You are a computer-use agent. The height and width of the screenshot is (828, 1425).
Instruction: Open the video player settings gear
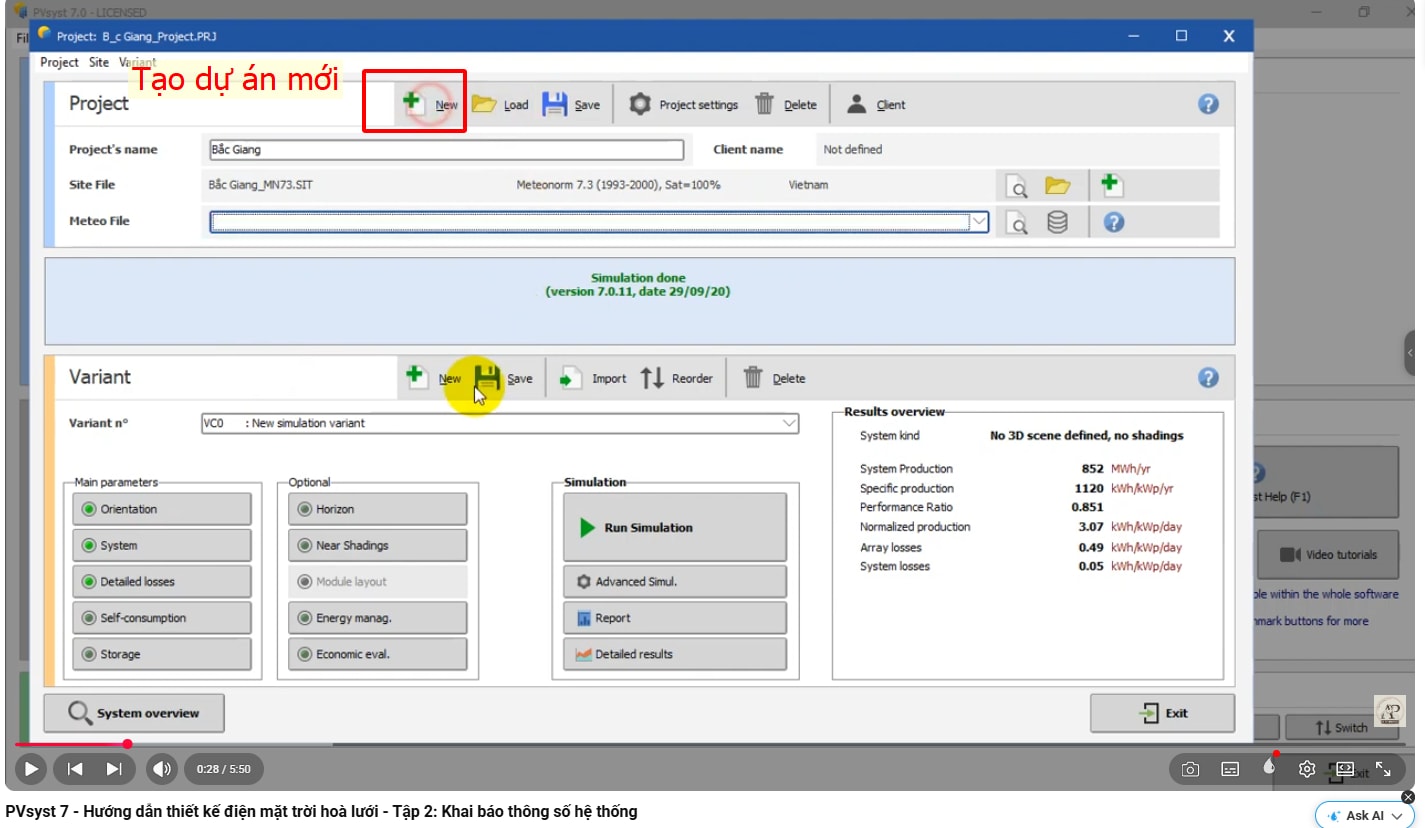click(1306, 769)
